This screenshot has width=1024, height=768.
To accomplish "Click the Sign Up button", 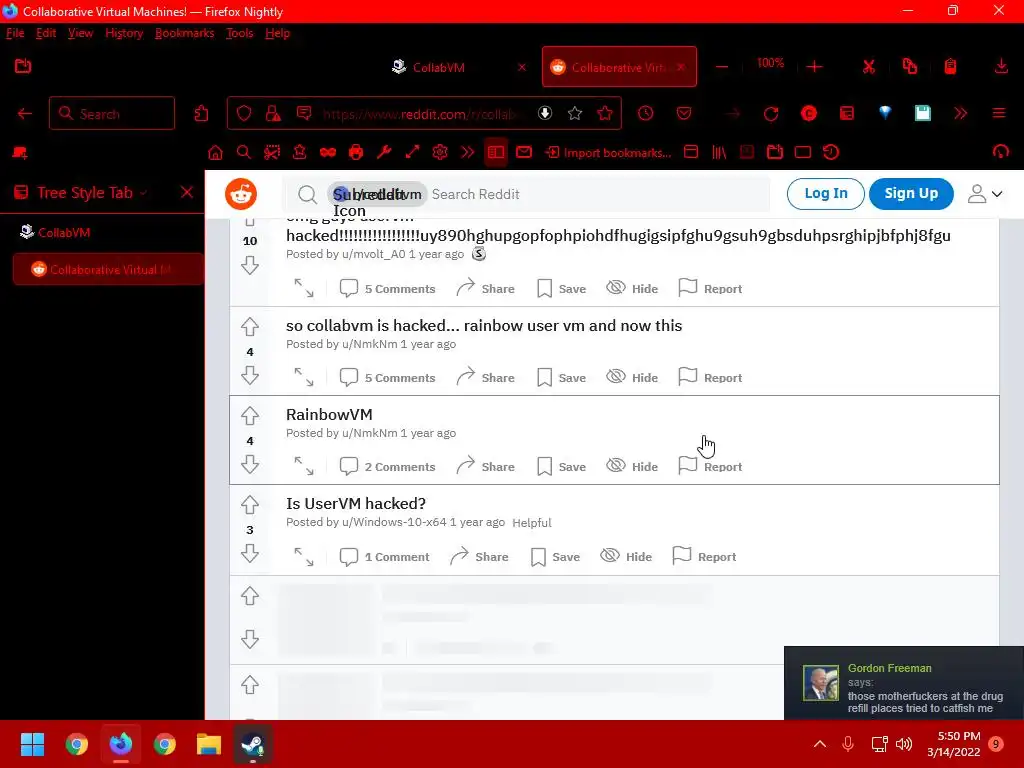I will 911,193.
